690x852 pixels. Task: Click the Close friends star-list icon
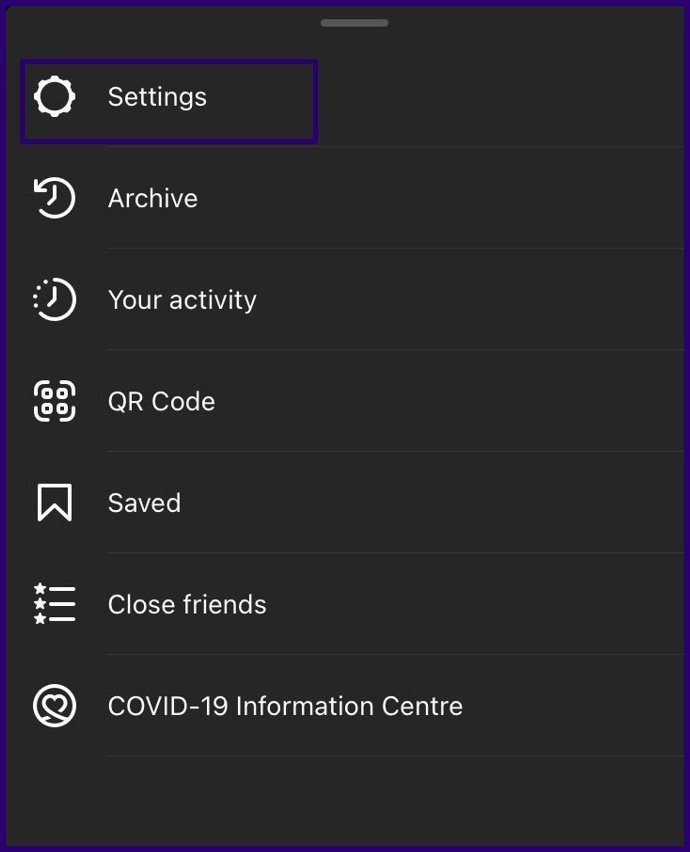[x=54, y=604]
